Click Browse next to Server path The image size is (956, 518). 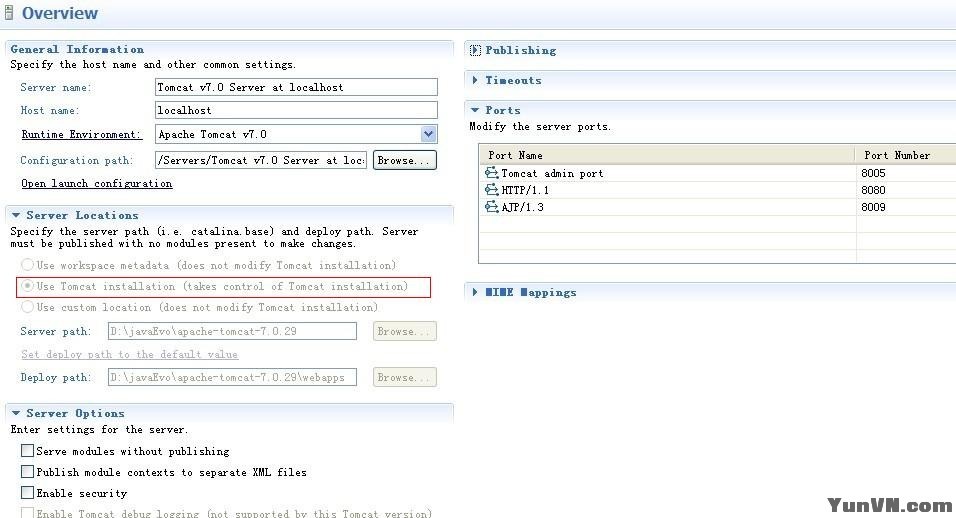click(x=405, y=331)
